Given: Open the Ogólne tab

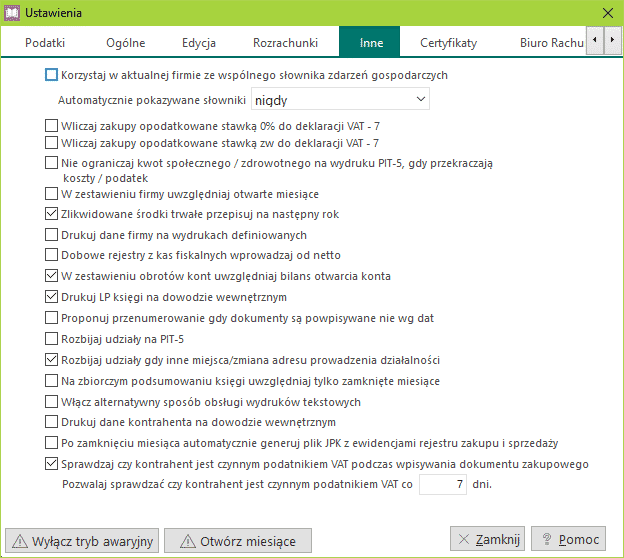Looking at the screenshot, I should point(126,43).
